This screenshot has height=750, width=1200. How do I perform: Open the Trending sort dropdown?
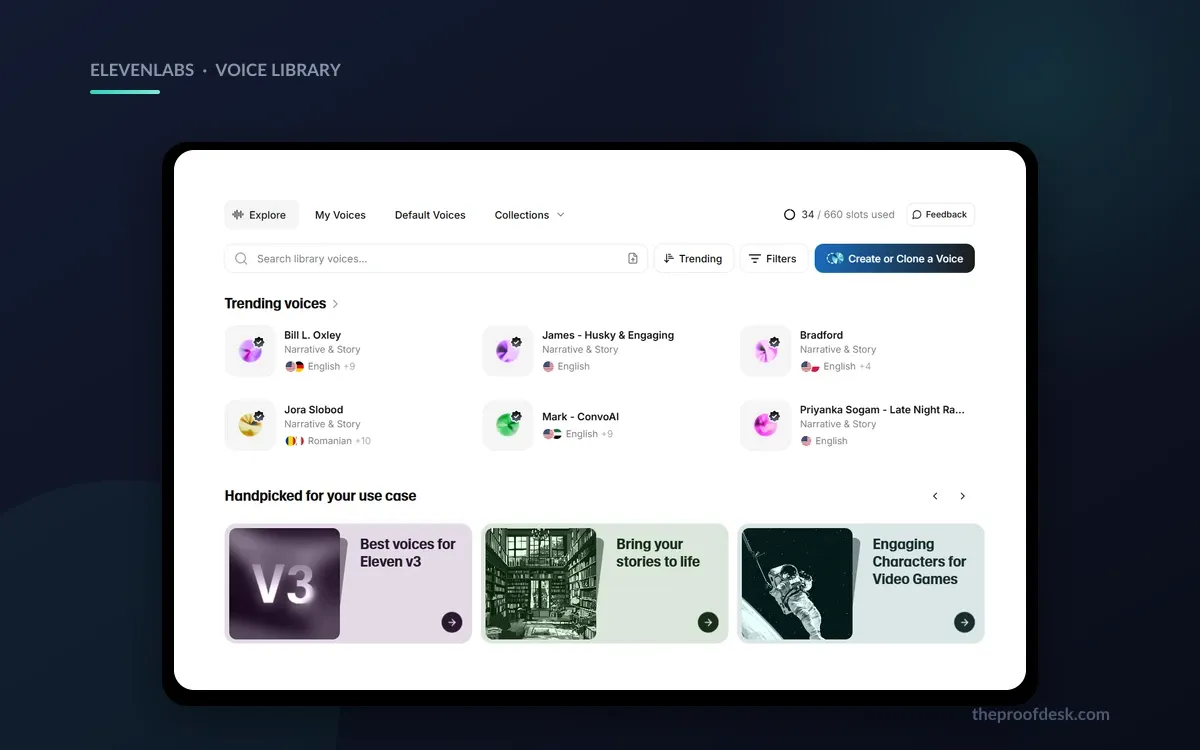(694, 259)
